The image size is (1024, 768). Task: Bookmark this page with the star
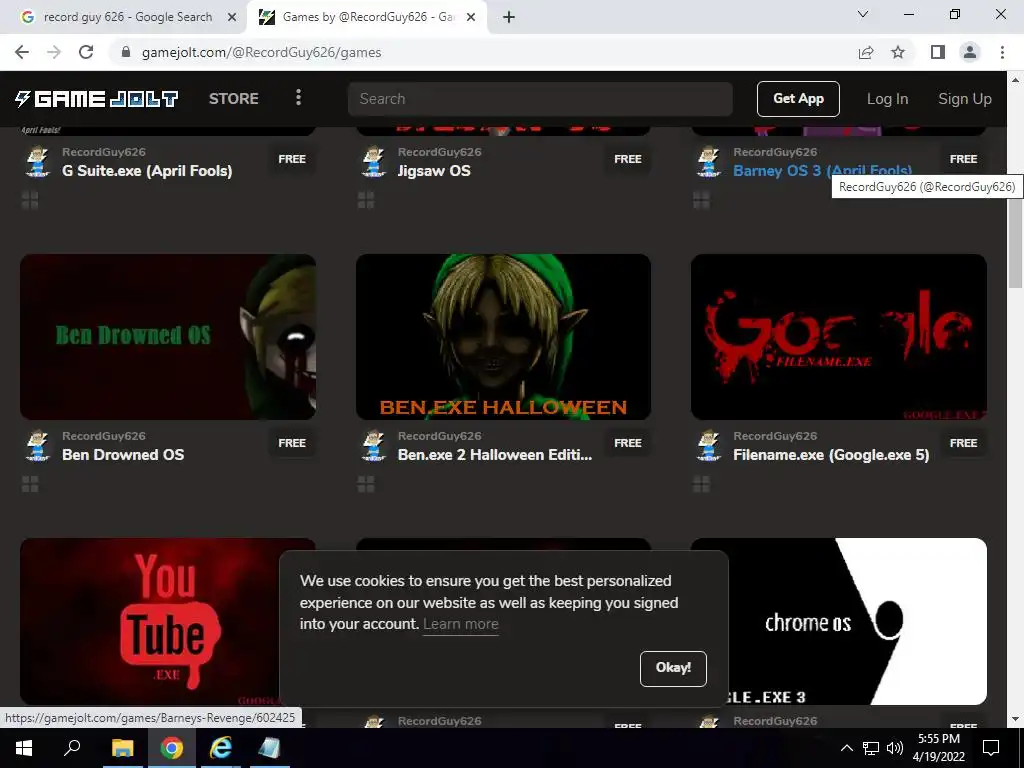898,52
